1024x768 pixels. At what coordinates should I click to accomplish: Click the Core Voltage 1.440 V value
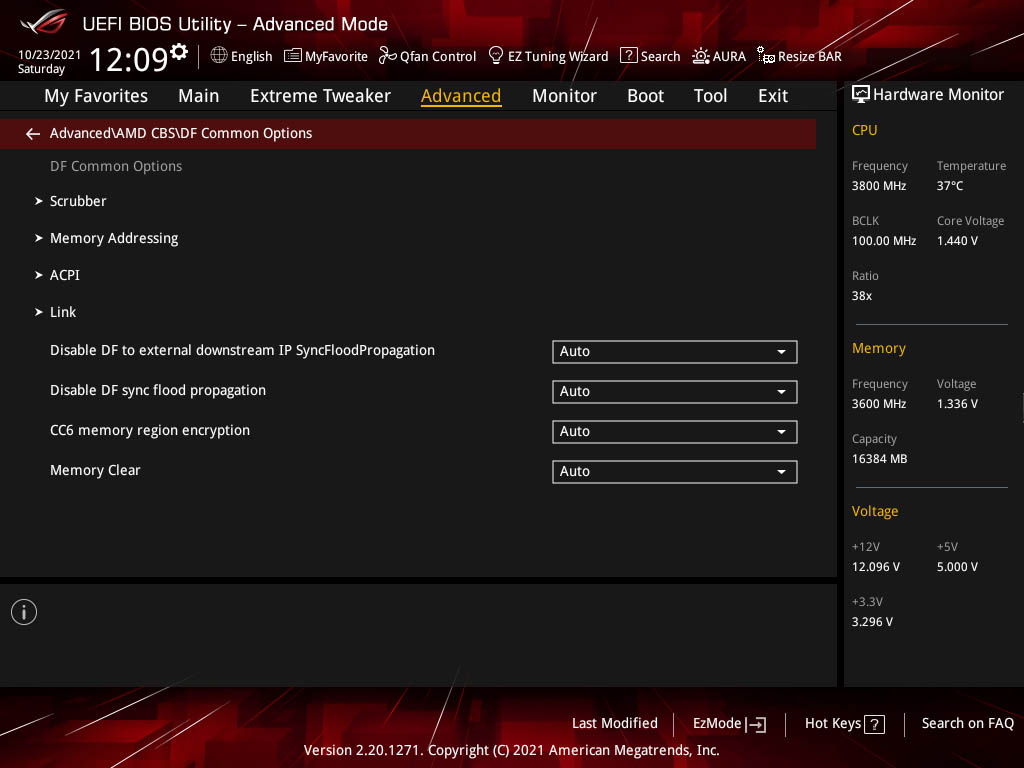[957, 241]
